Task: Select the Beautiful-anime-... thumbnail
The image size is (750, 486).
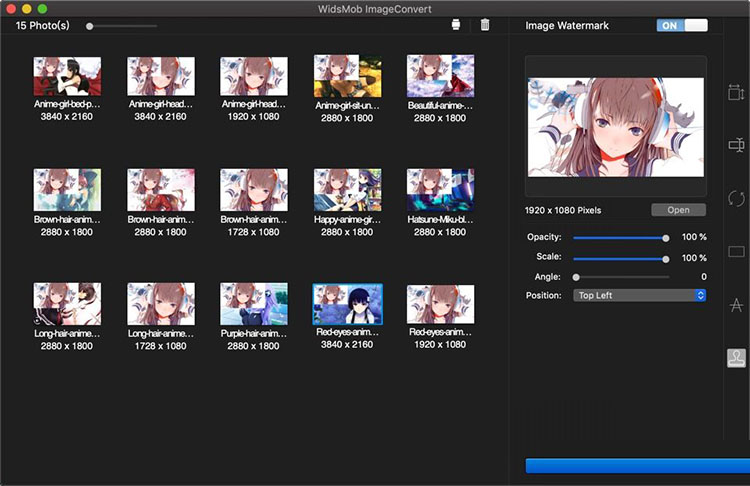Action: pyautogui.click(x=441, y=76)
